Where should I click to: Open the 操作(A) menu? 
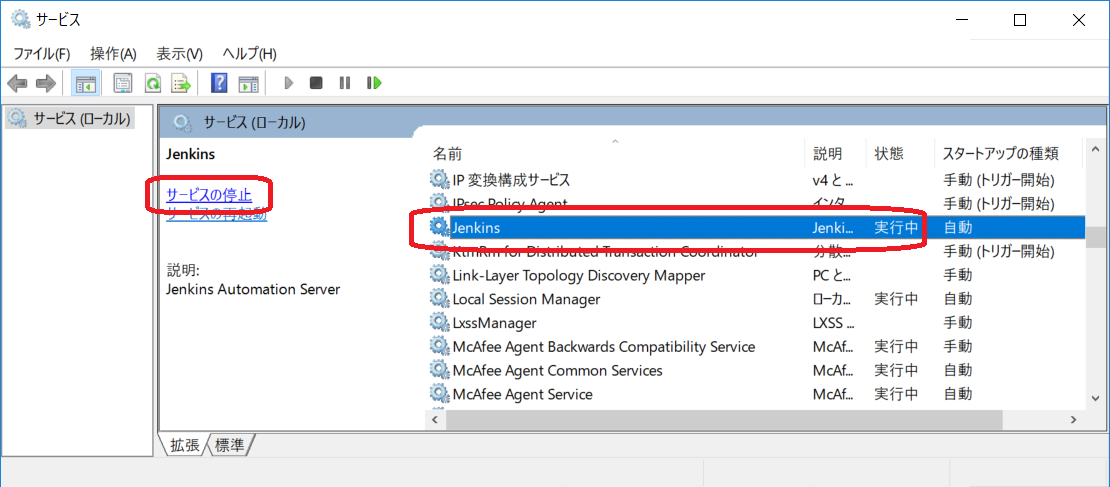pos(113,54)
